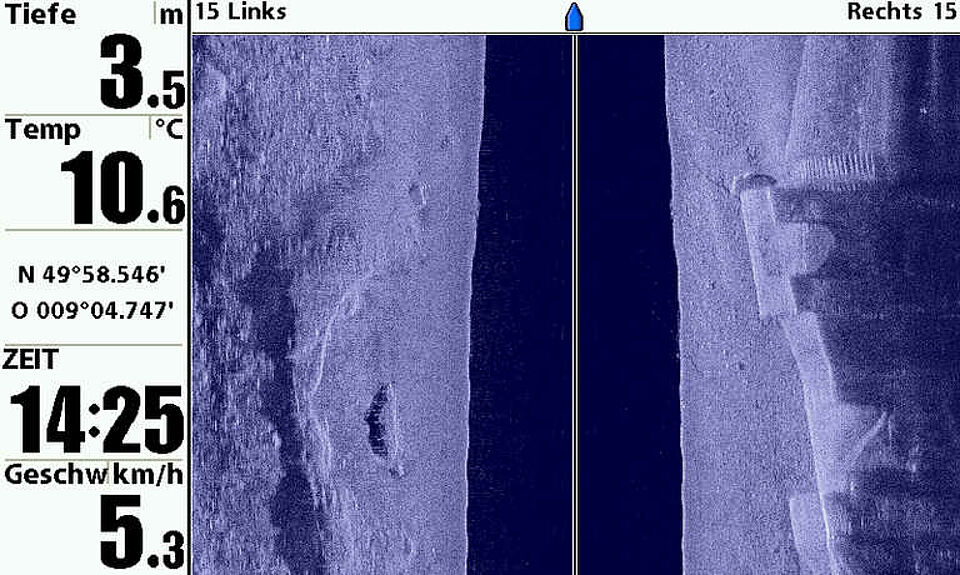Select the temperature value 10.6
The image size is (960, 575).
coord(123,188)
